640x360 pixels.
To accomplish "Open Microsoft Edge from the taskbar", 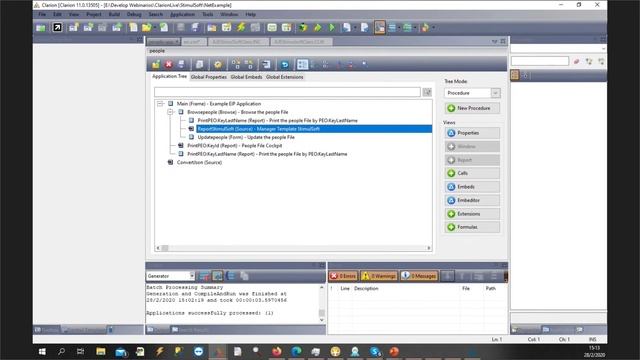I will 296,351.
